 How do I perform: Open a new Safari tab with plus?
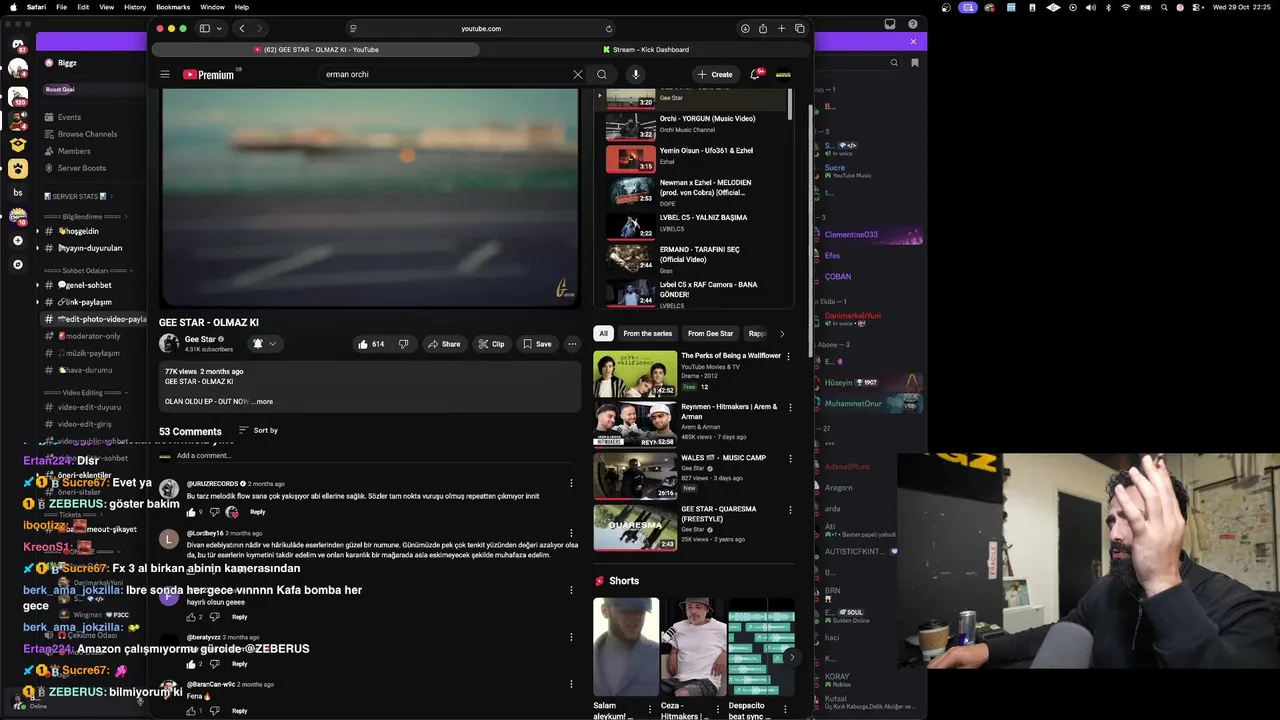click(x=782, y=29)
